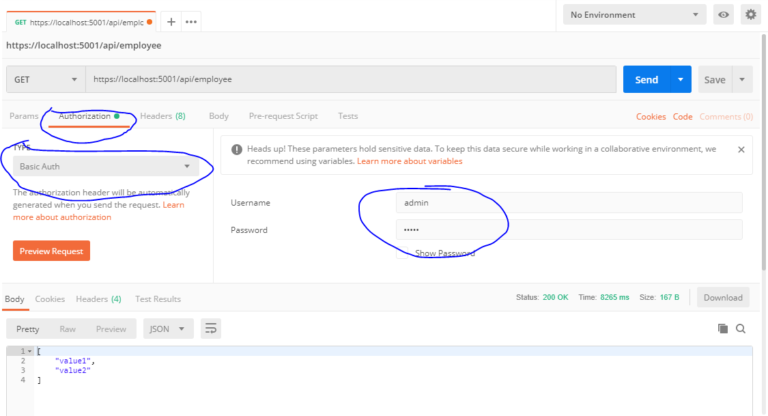Select the Raw response view
768x416 pixels.
67,328
